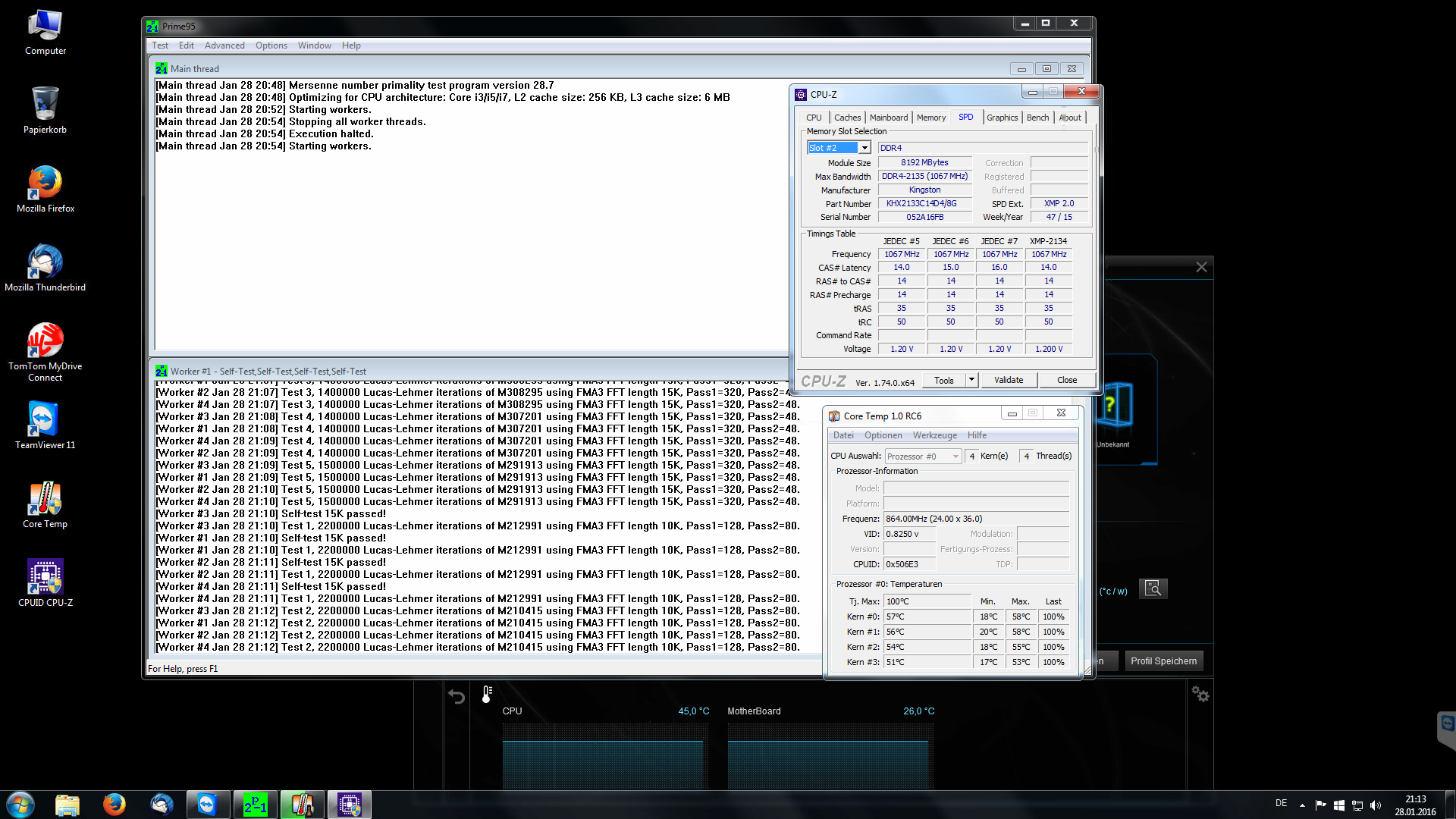The height and width of the screenshot is (819, 1456).
Task: Click the undo arrow icon in monitoring panel
Action: 457,696
